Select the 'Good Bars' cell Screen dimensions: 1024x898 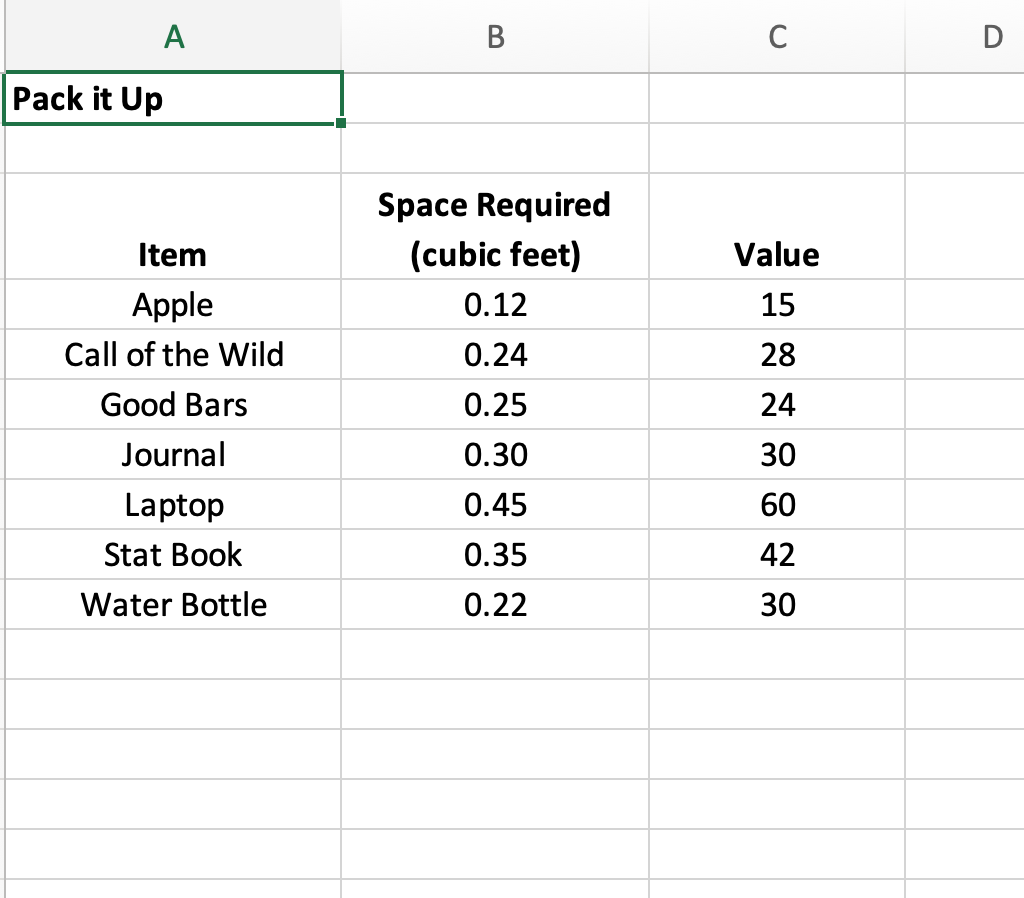point(173,404)
